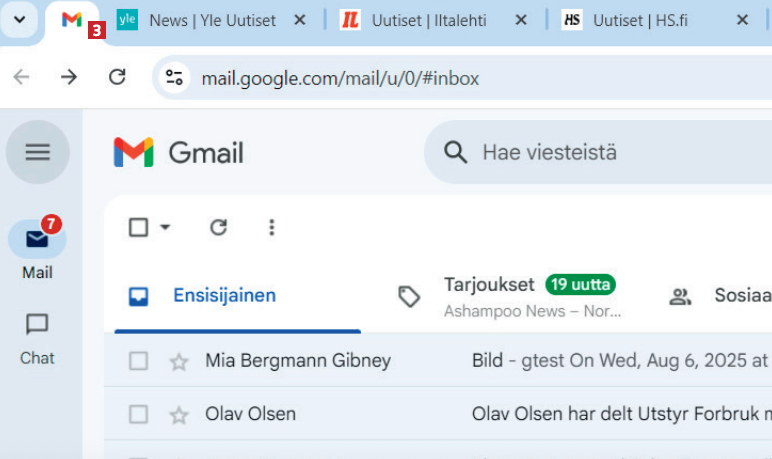772x459 pixels.
Task: Check the Mia Bergmann Gibney email checkbox
Action: pyautogui.click(x=139, y=361)
